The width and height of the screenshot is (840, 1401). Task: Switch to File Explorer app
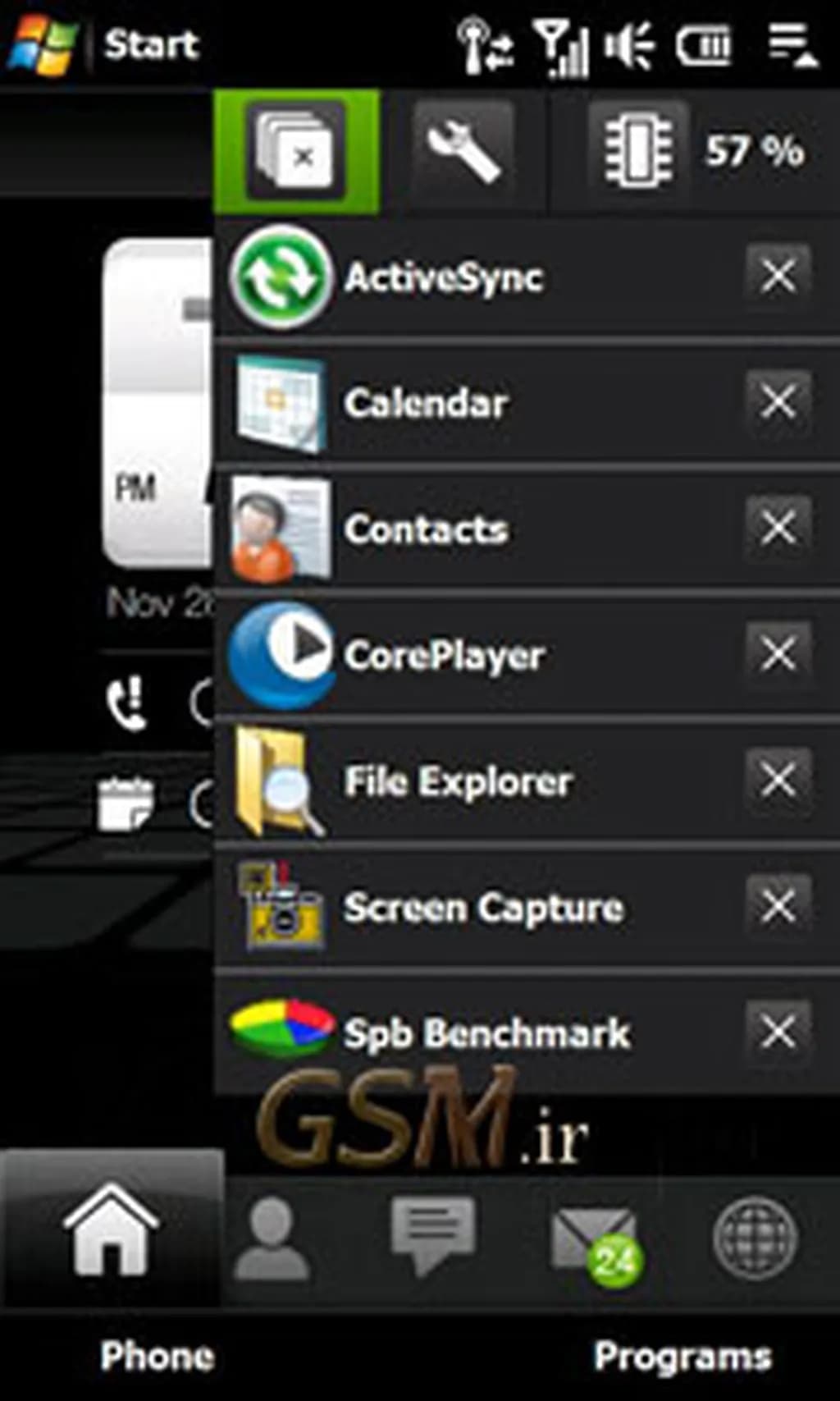(x=456, y=781)
